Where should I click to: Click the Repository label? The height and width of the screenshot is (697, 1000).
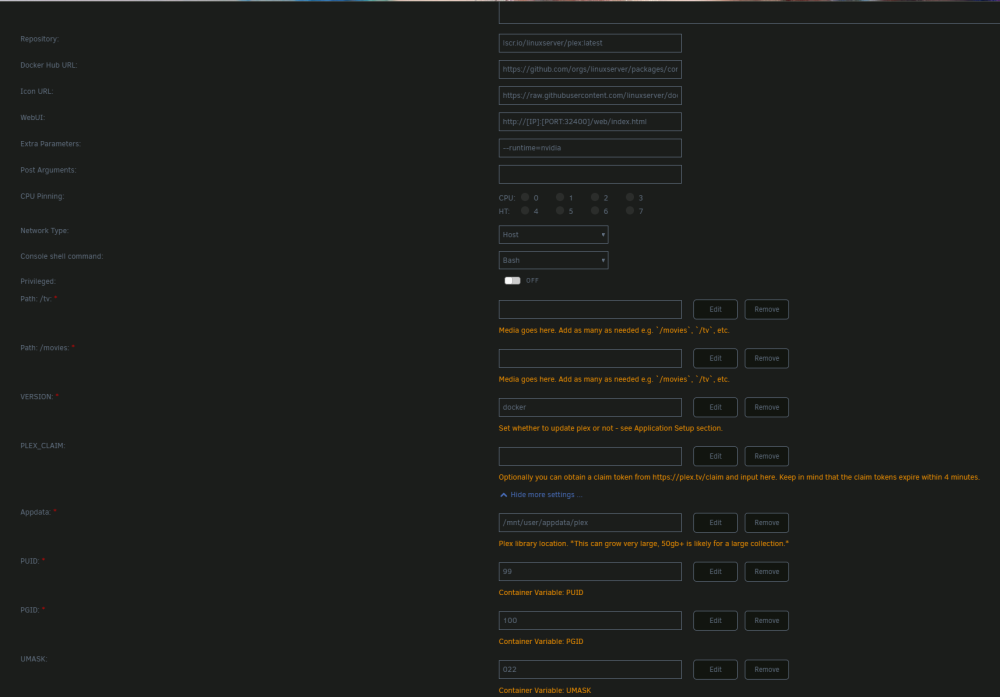(x=40, y=39)
